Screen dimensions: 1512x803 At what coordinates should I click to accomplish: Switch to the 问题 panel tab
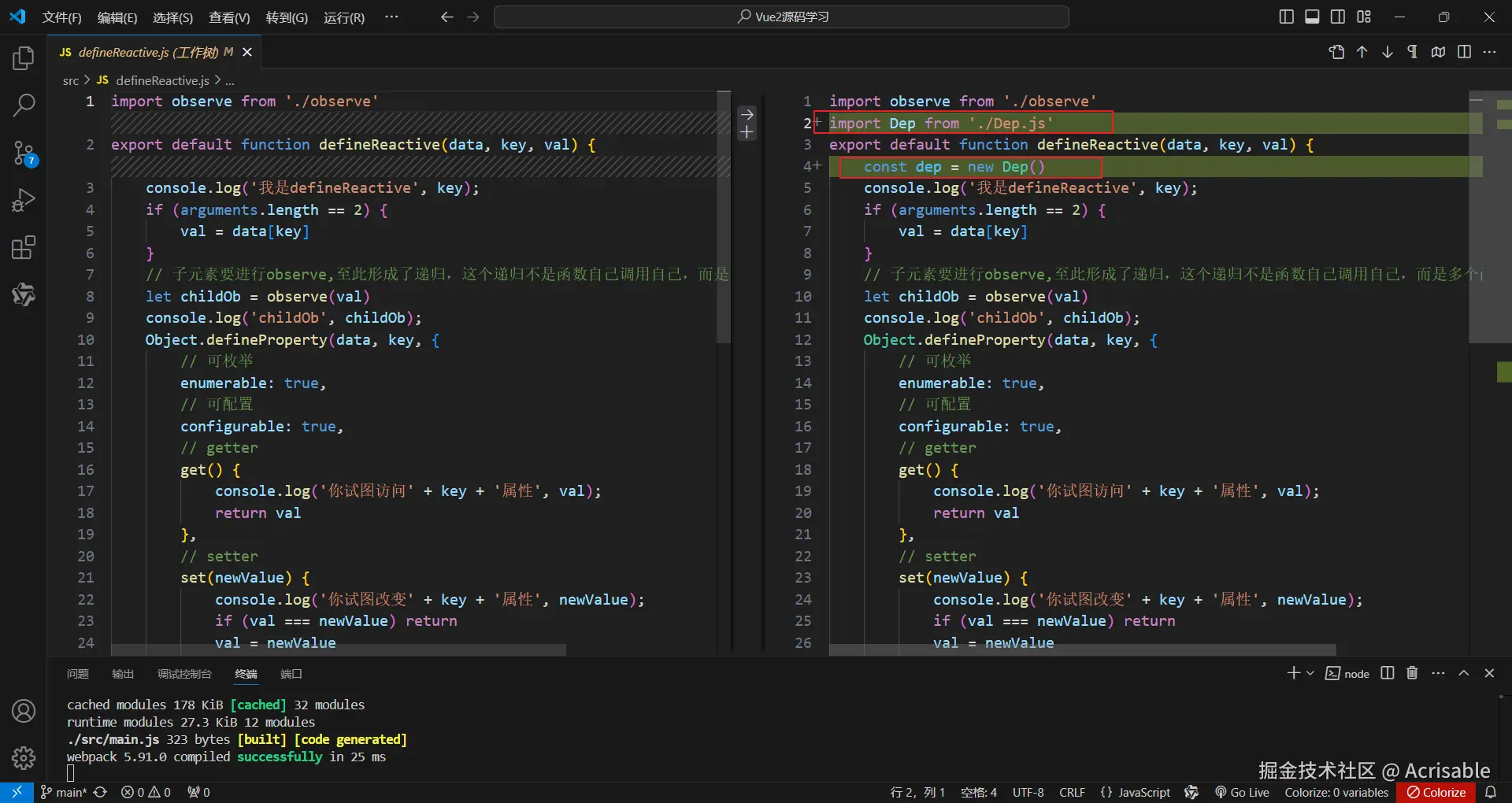(77, 674)
